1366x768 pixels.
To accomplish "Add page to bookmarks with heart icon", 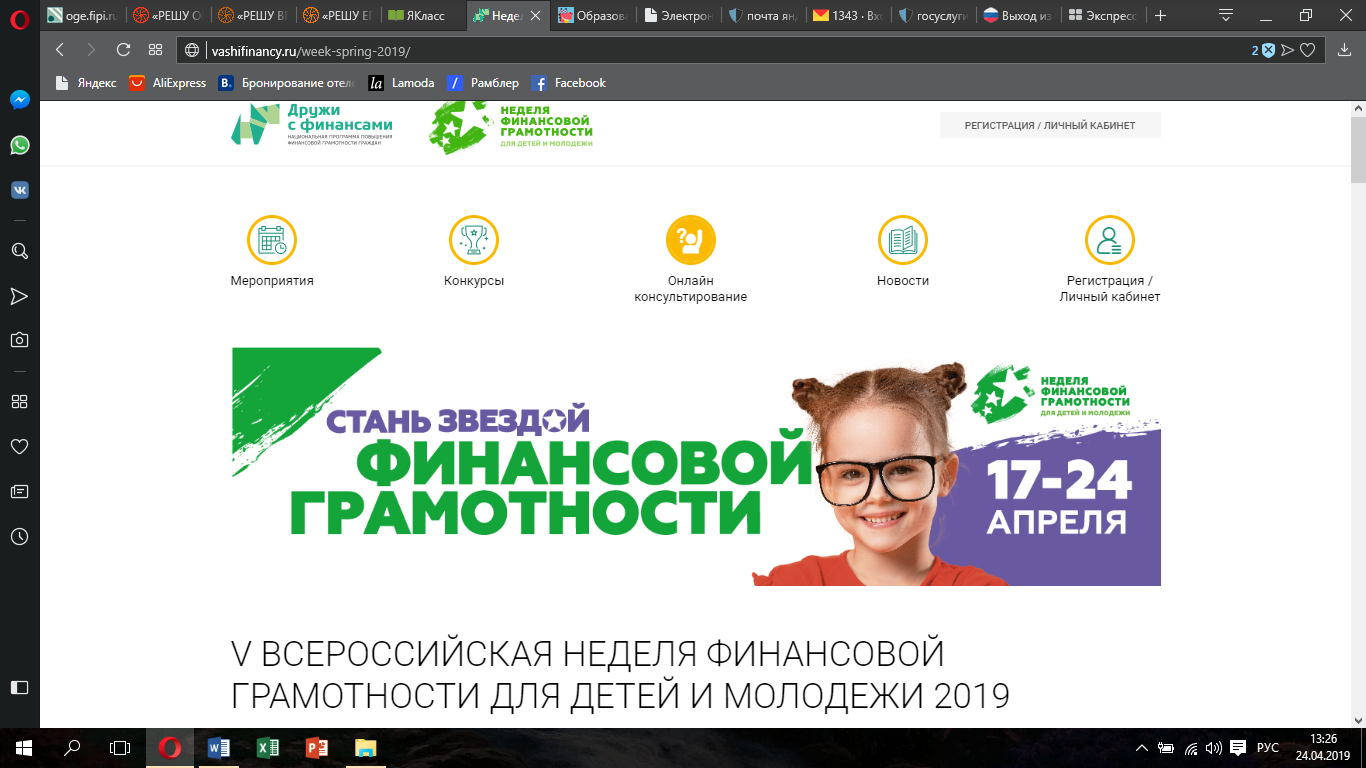I will 1307,50.
